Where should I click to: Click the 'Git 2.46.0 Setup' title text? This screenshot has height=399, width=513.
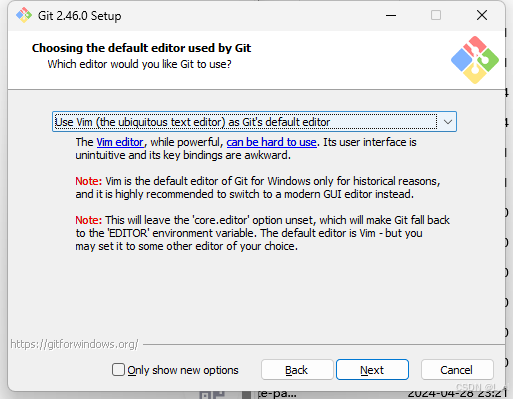(79, 16)
